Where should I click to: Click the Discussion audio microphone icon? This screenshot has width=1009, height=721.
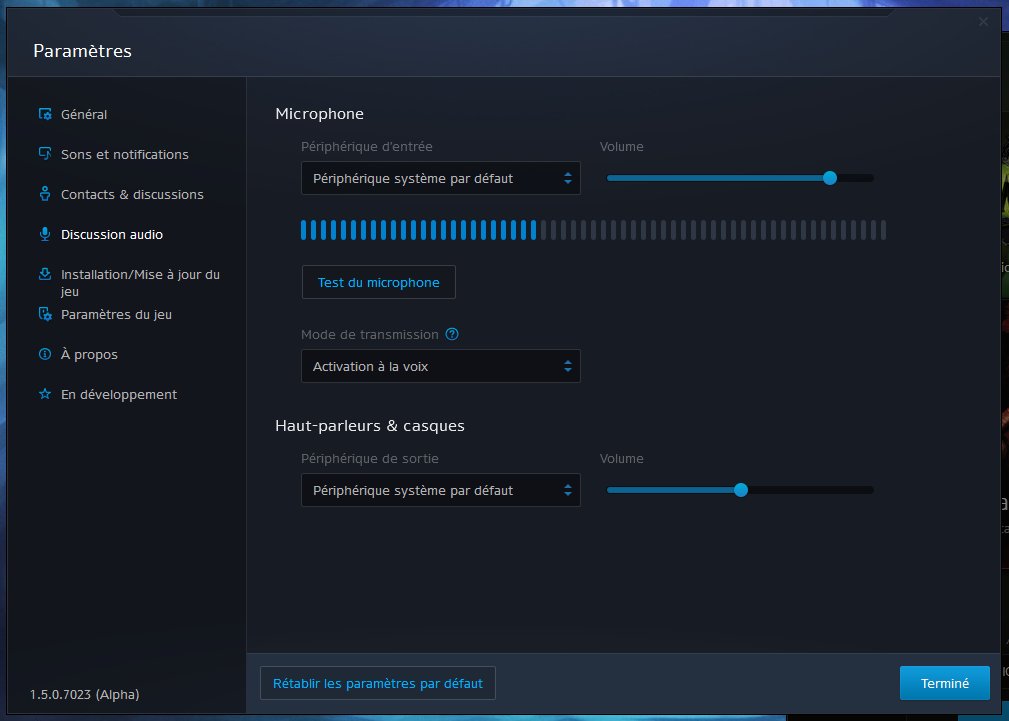(44, 235)
